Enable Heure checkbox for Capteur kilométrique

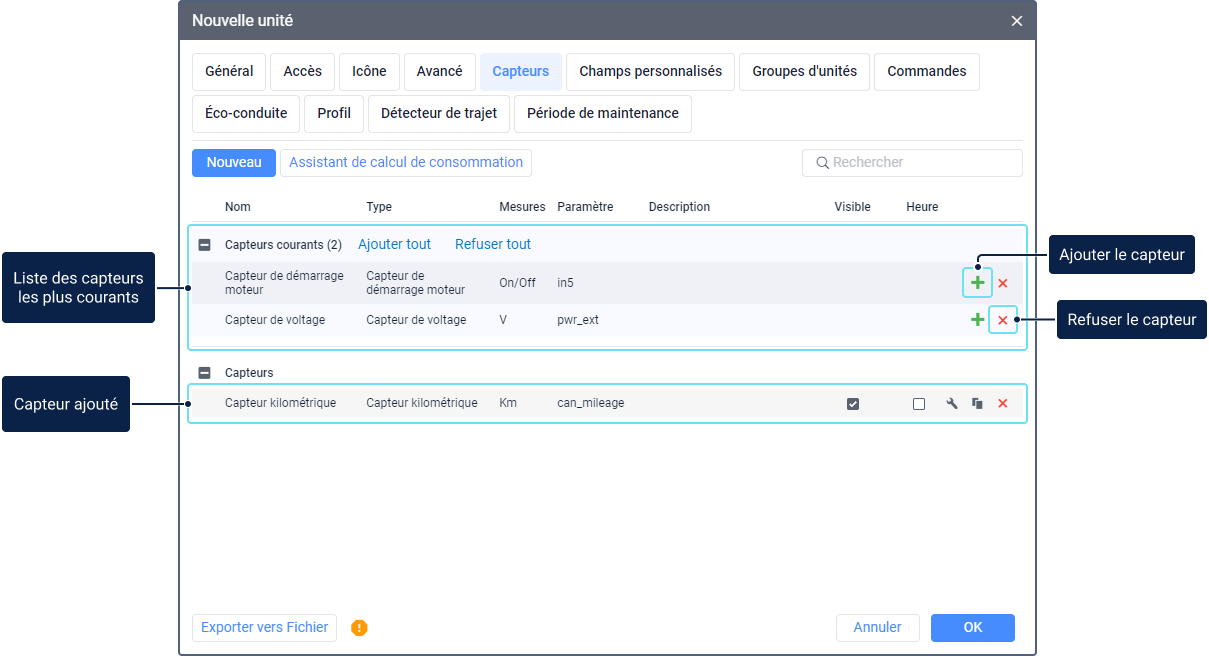[x=919, y=404]
